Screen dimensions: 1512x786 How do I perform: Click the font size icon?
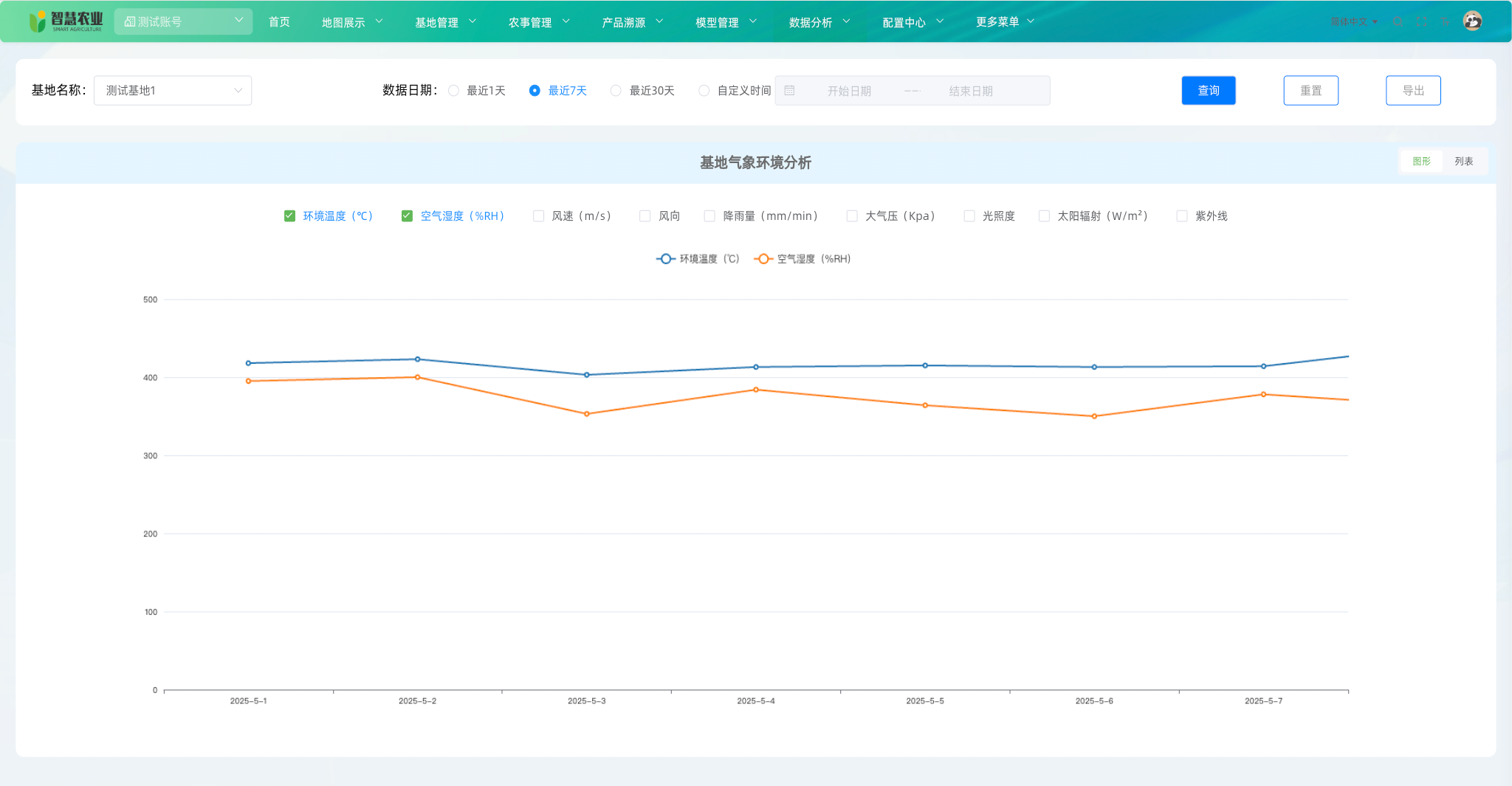(1445, 21)
